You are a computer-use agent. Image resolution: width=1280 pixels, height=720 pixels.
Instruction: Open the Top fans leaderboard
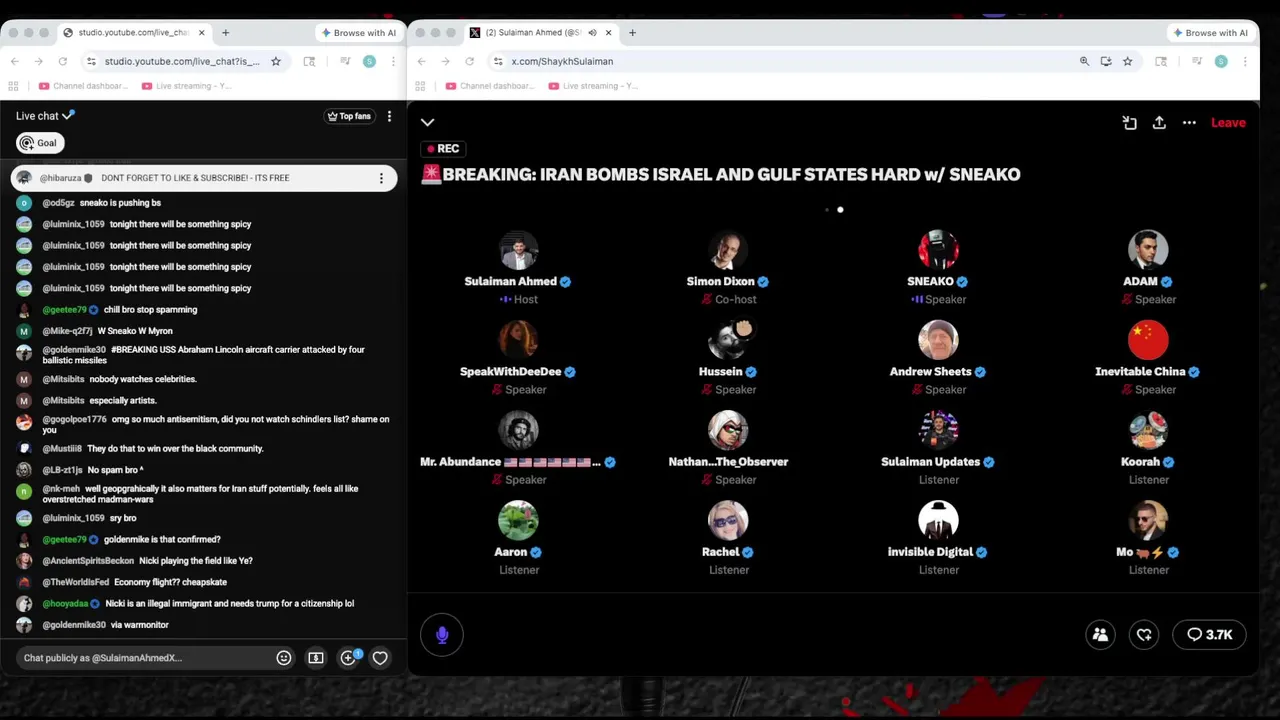point(349,116)
